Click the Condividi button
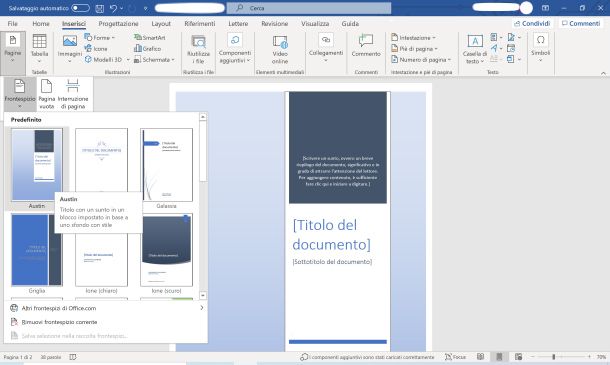The width and height of the screenshot is (610, 365). 532,24
